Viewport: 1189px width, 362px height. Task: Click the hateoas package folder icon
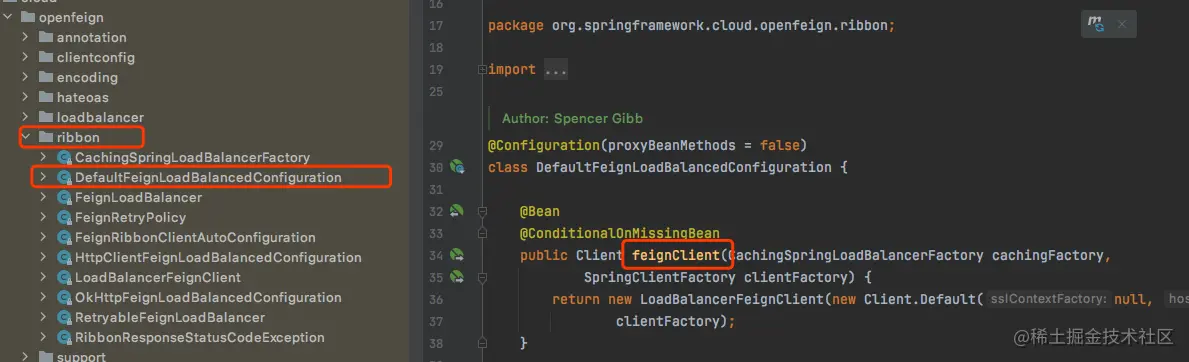pyautogui.click(x=45, y=97)
